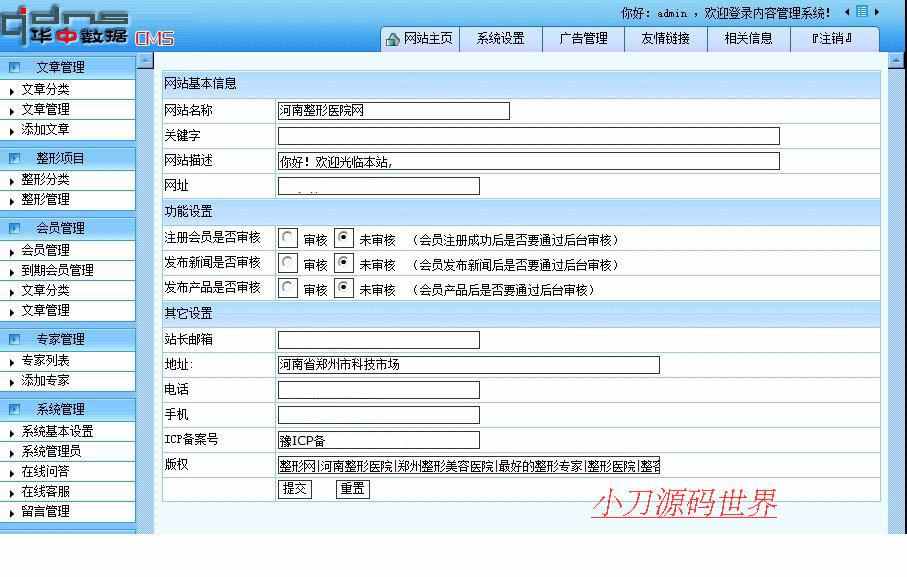Screen dimensions: 907x577
Task: Click the 关键字 input field
Action: 529,136
